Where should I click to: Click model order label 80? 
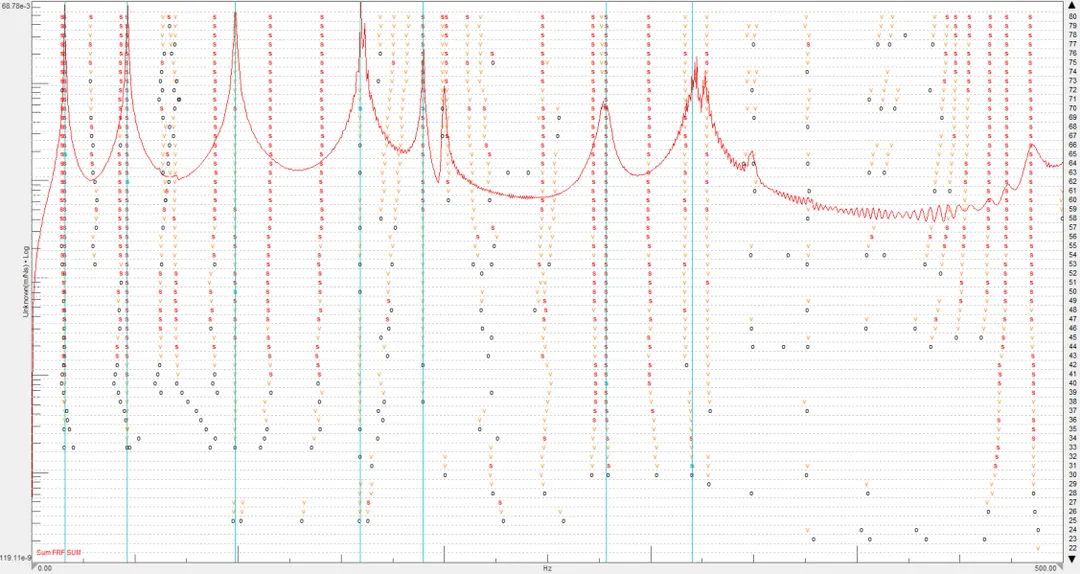(x=1072, y=17)
